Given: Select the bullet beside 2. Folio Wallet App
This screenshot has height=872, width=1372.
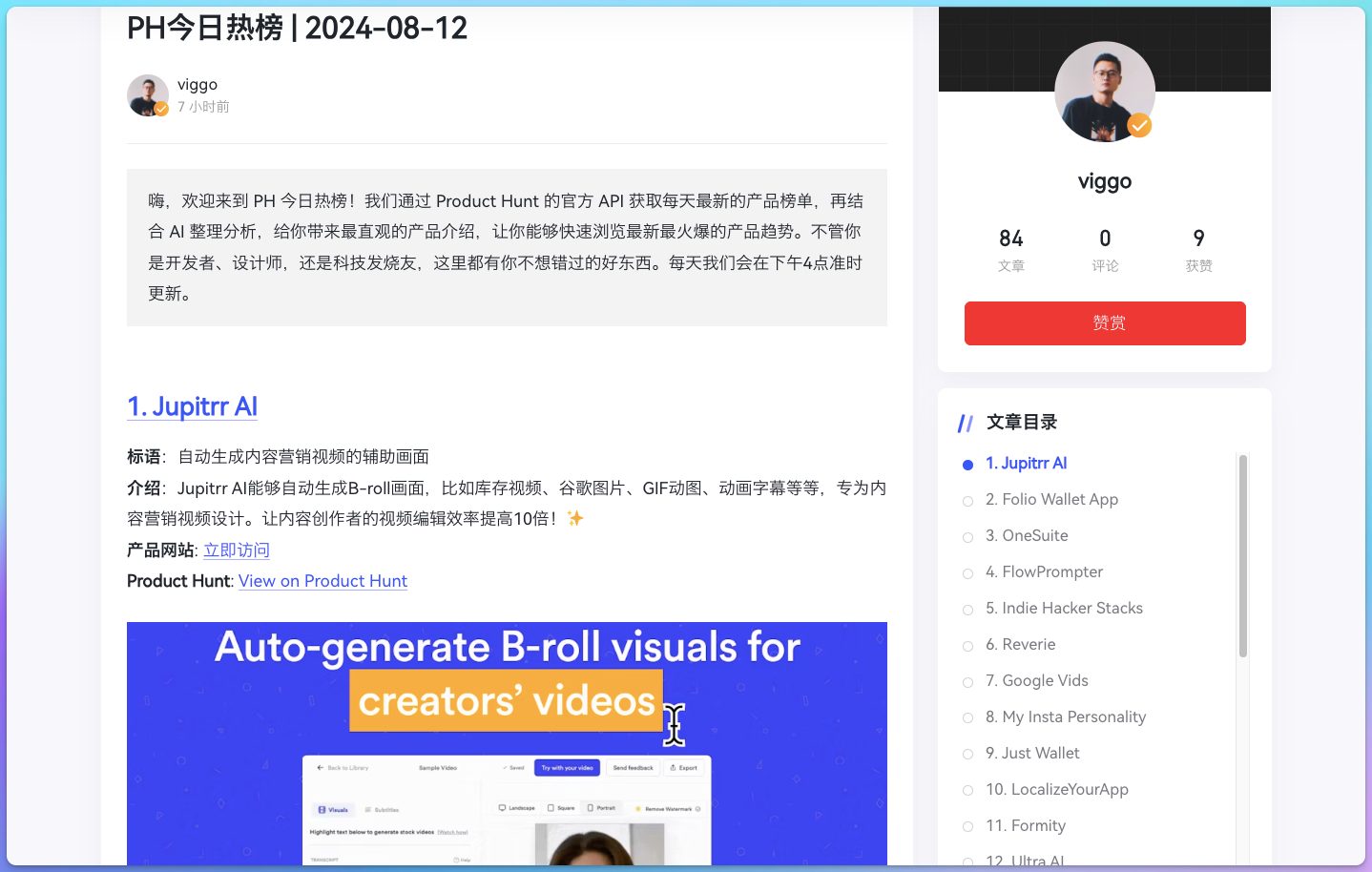Looking at the screenshot, I should tap(967, 501).
